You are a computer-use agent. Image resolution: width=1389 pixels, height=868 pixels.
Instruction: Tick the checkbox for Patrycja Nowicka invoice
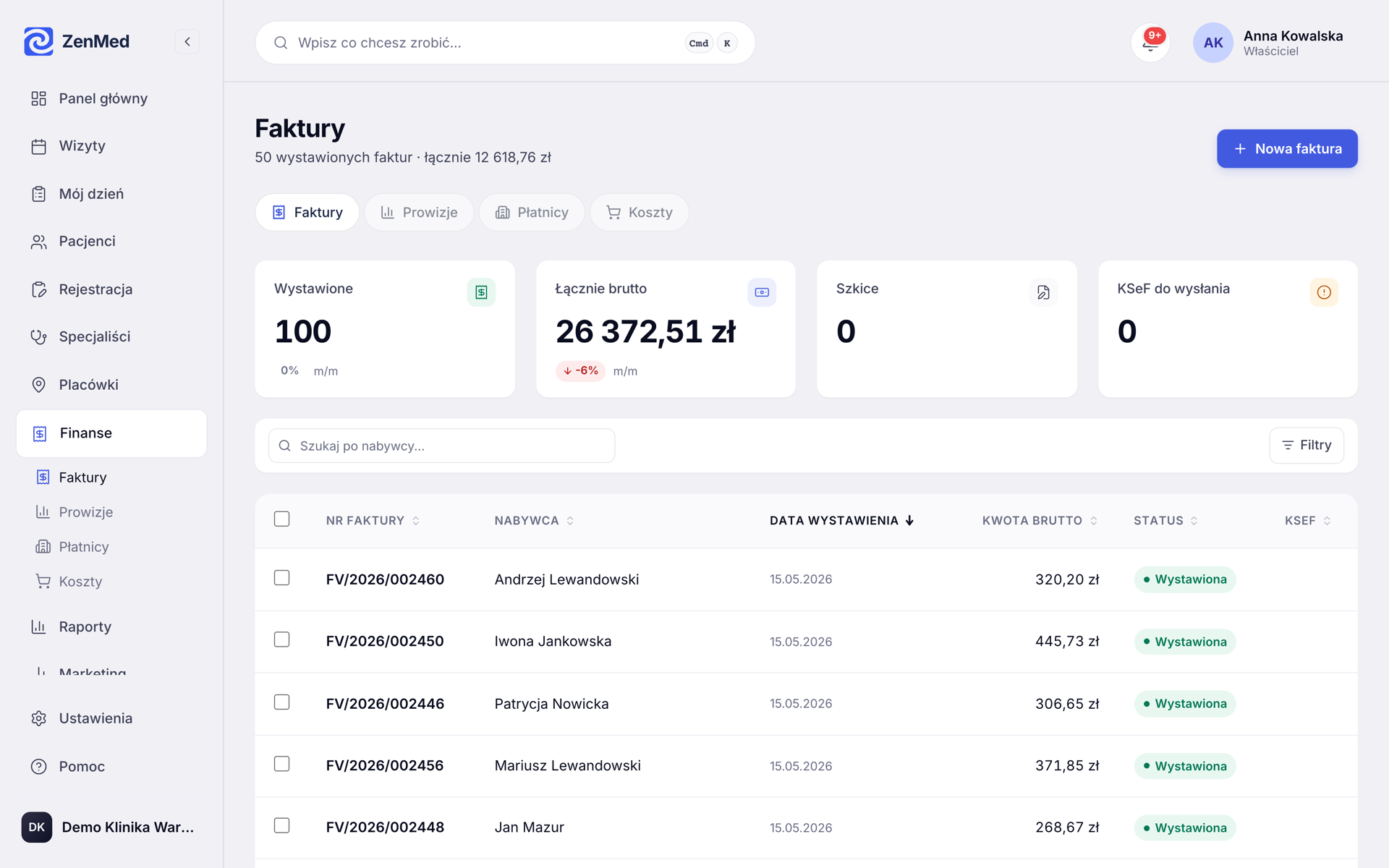tap(282, 702)
